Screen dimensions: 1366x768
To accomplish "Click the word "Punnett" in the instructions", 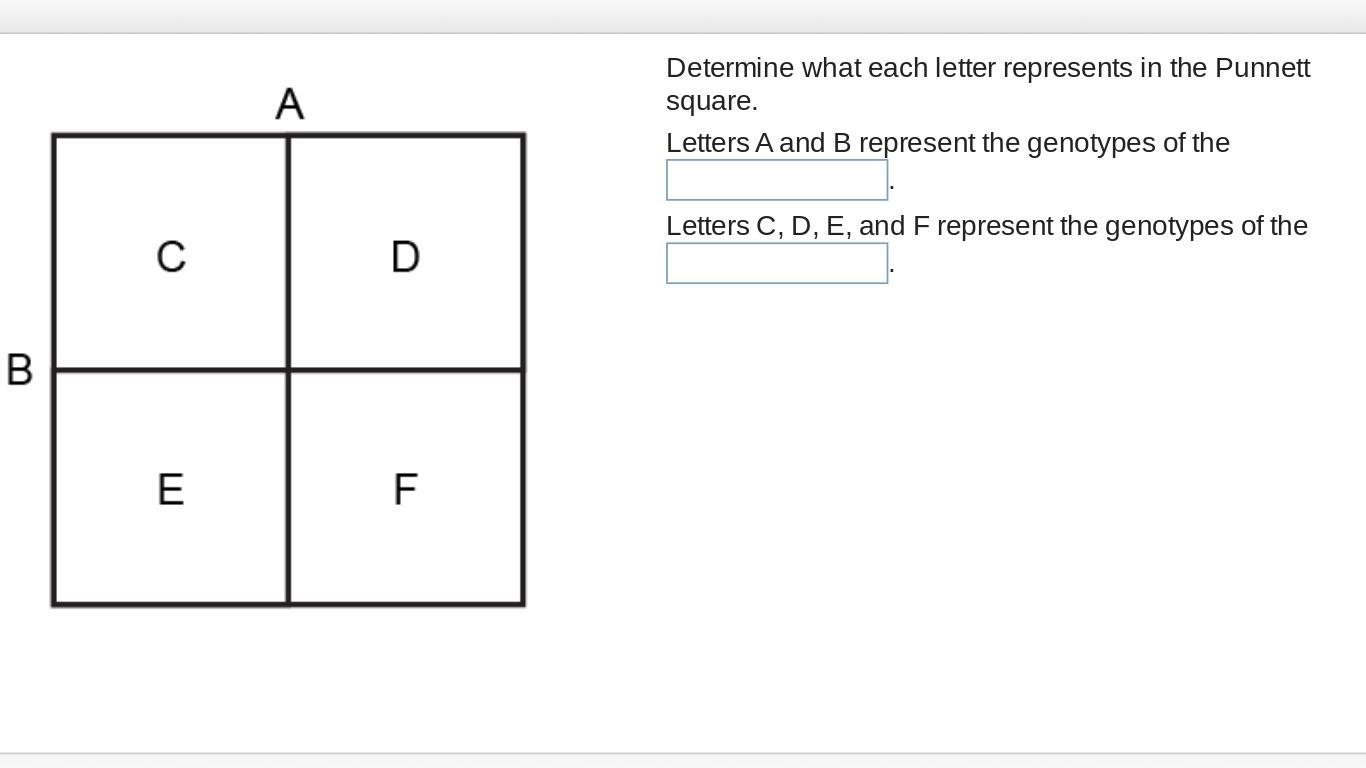I will (x=1262, y=68).
